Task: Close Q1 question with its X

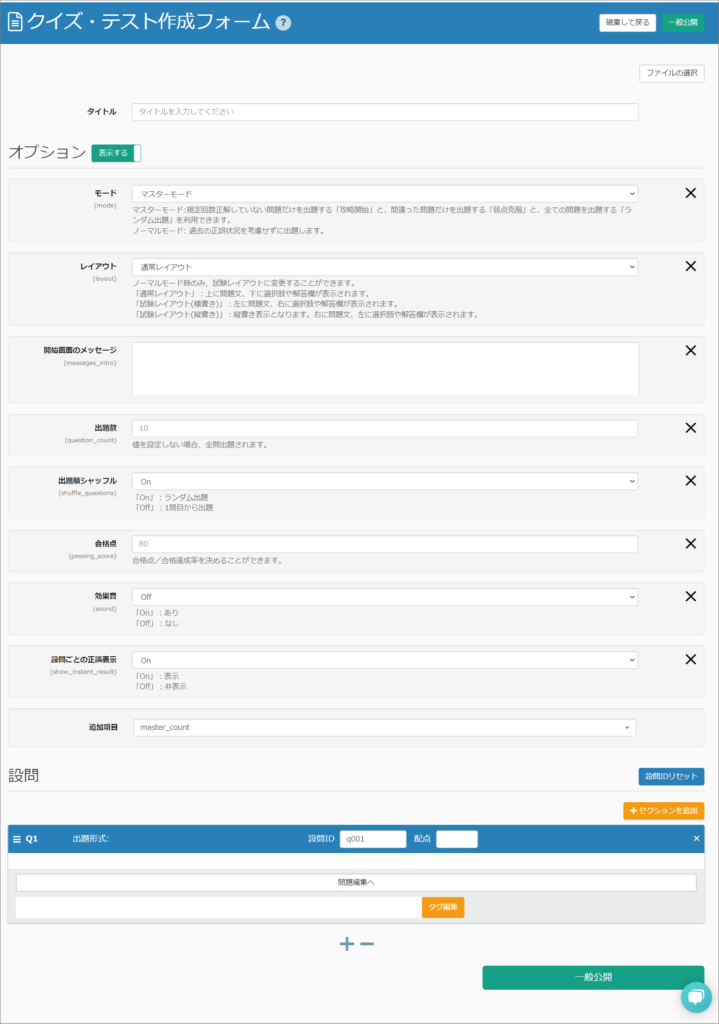Action: pyautogui.click(x=696, y=839)
